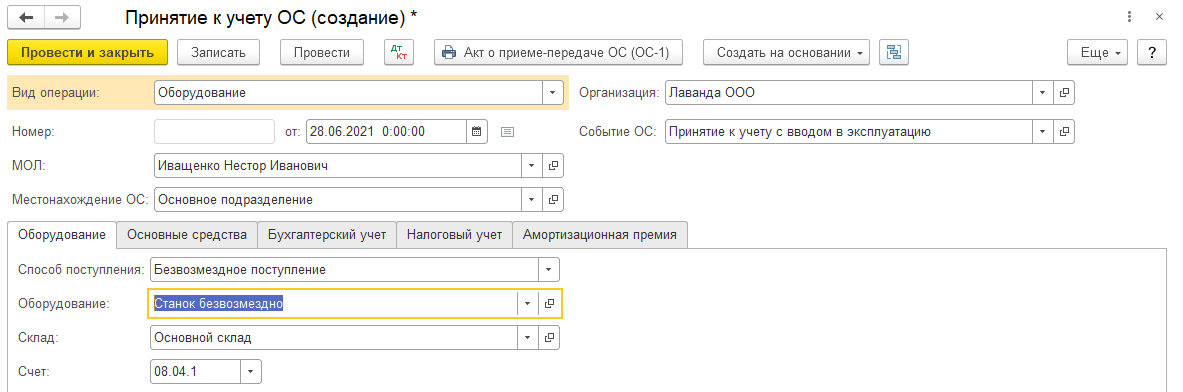Open the Еще menu

point(1097,52)
